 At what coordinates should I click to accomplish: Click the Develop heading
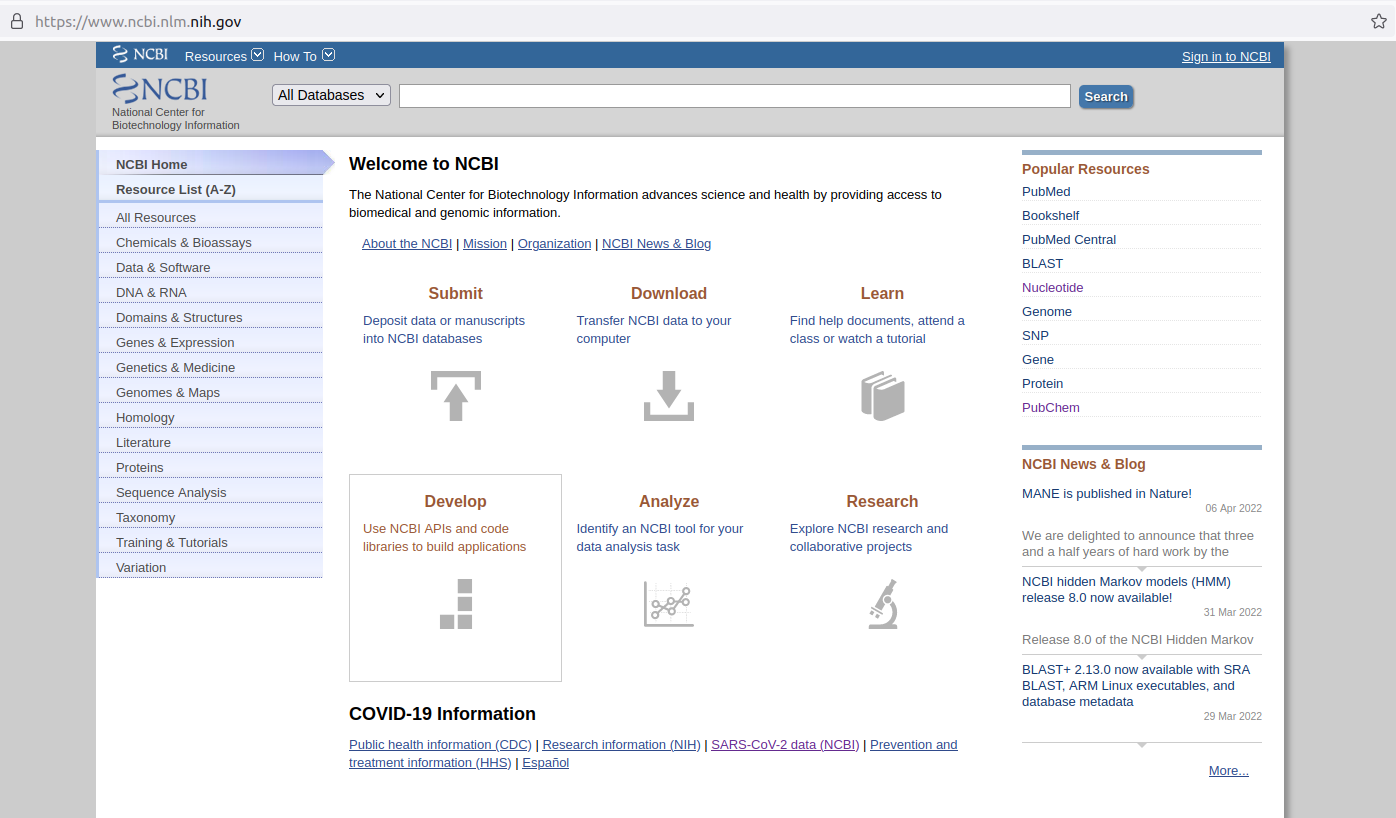coord(455,501)
